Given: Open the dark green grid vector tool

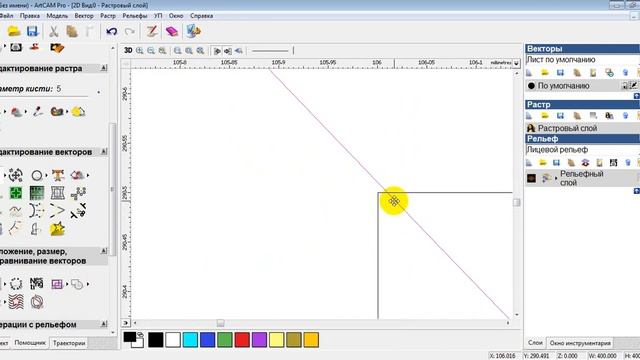Looking at the screenshot, I should [x=37, y=193].
